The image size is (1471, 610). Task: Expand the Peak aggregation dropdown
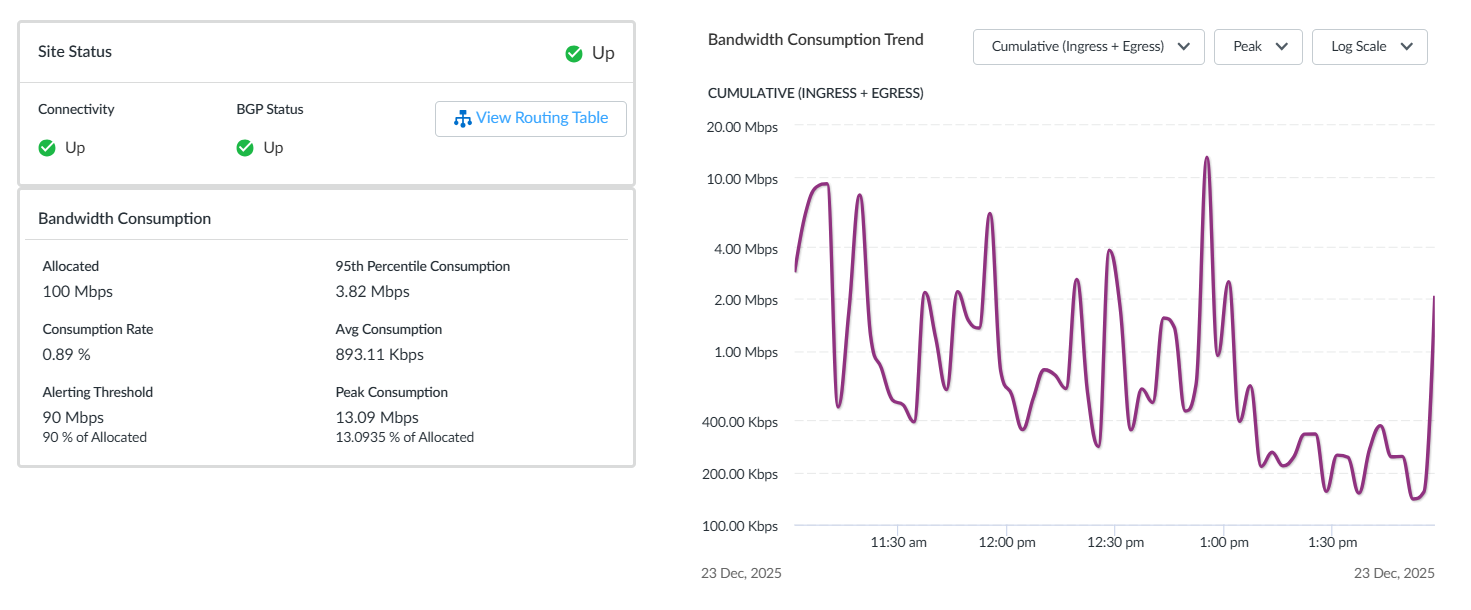1257,47
